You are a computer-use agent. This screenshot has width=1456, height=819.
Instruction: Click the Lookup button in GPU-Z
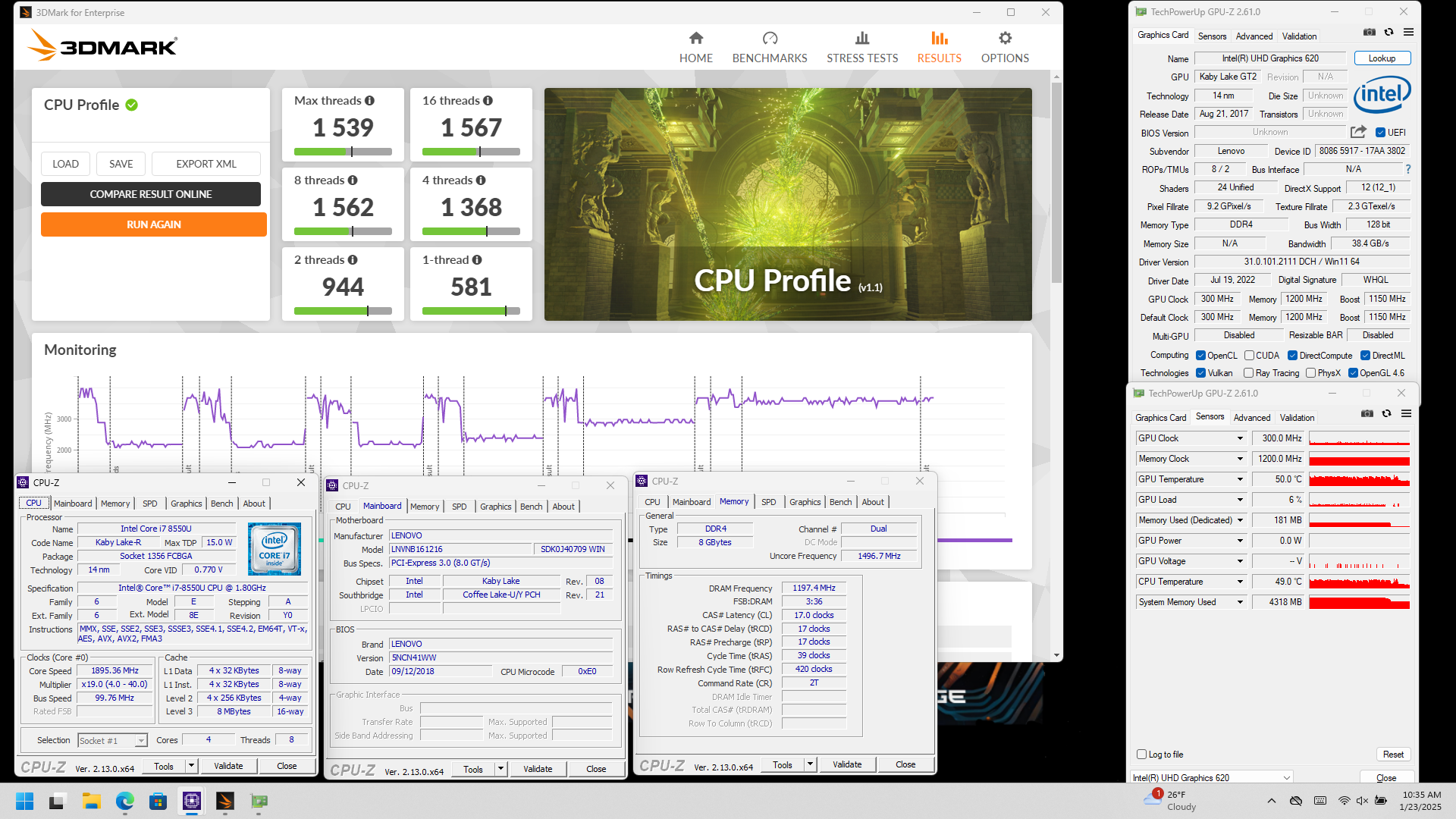click(x=1382, y=58)
